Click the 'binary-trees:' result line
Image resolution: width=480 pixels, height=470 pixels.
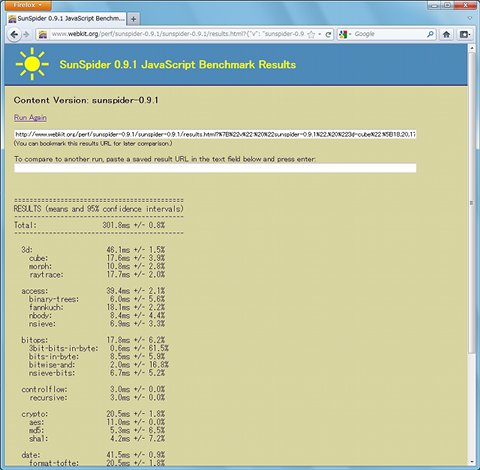(97, 299)
